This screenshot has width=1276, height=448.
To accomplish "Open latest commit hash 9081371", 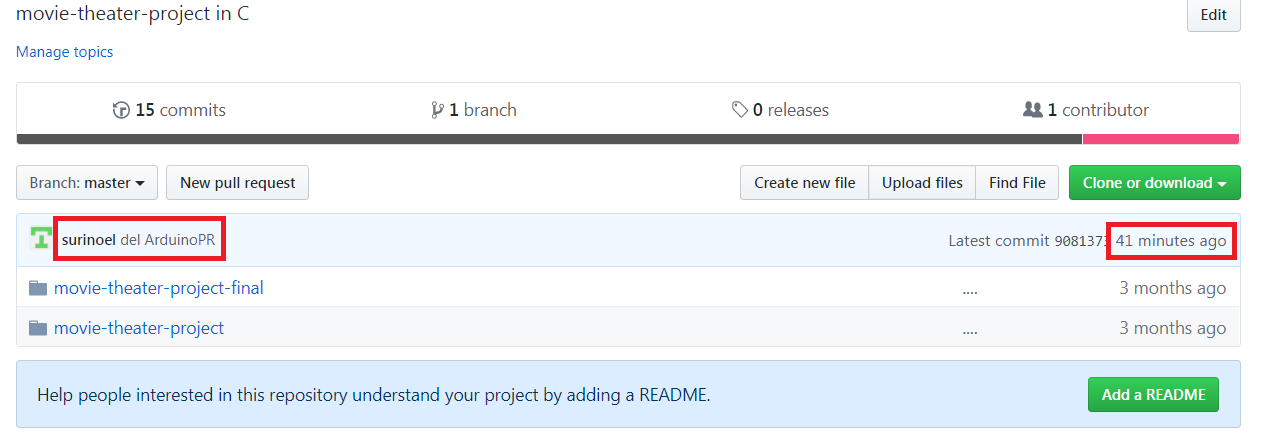I will (1082, 241).
